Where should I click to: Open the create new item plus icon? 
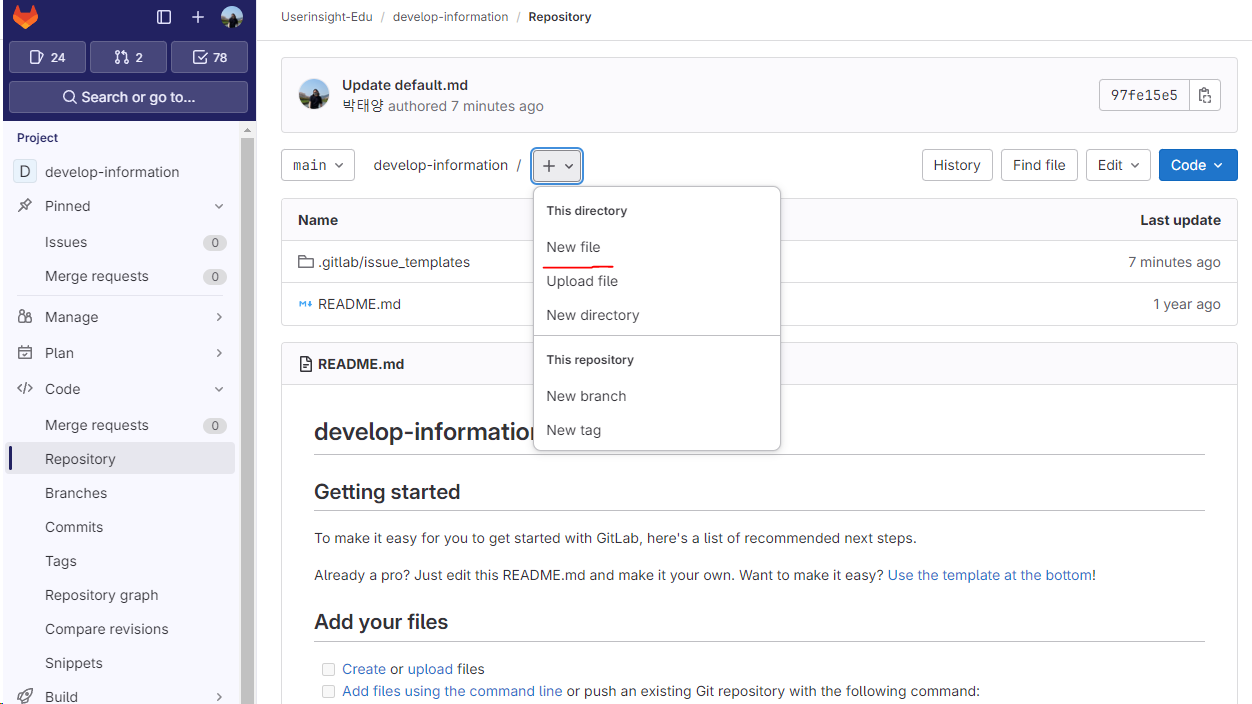tap(197, 17)
